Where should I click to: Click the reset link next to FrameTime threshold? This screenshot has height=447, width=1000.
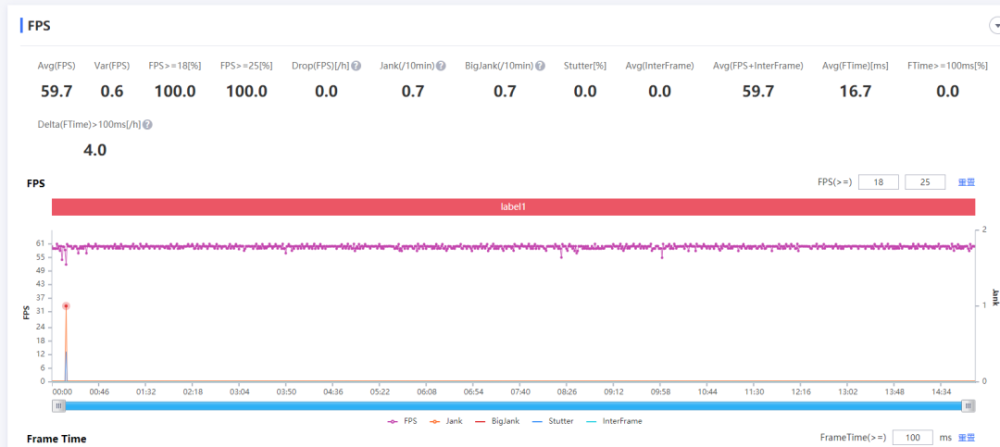point(966,438)
